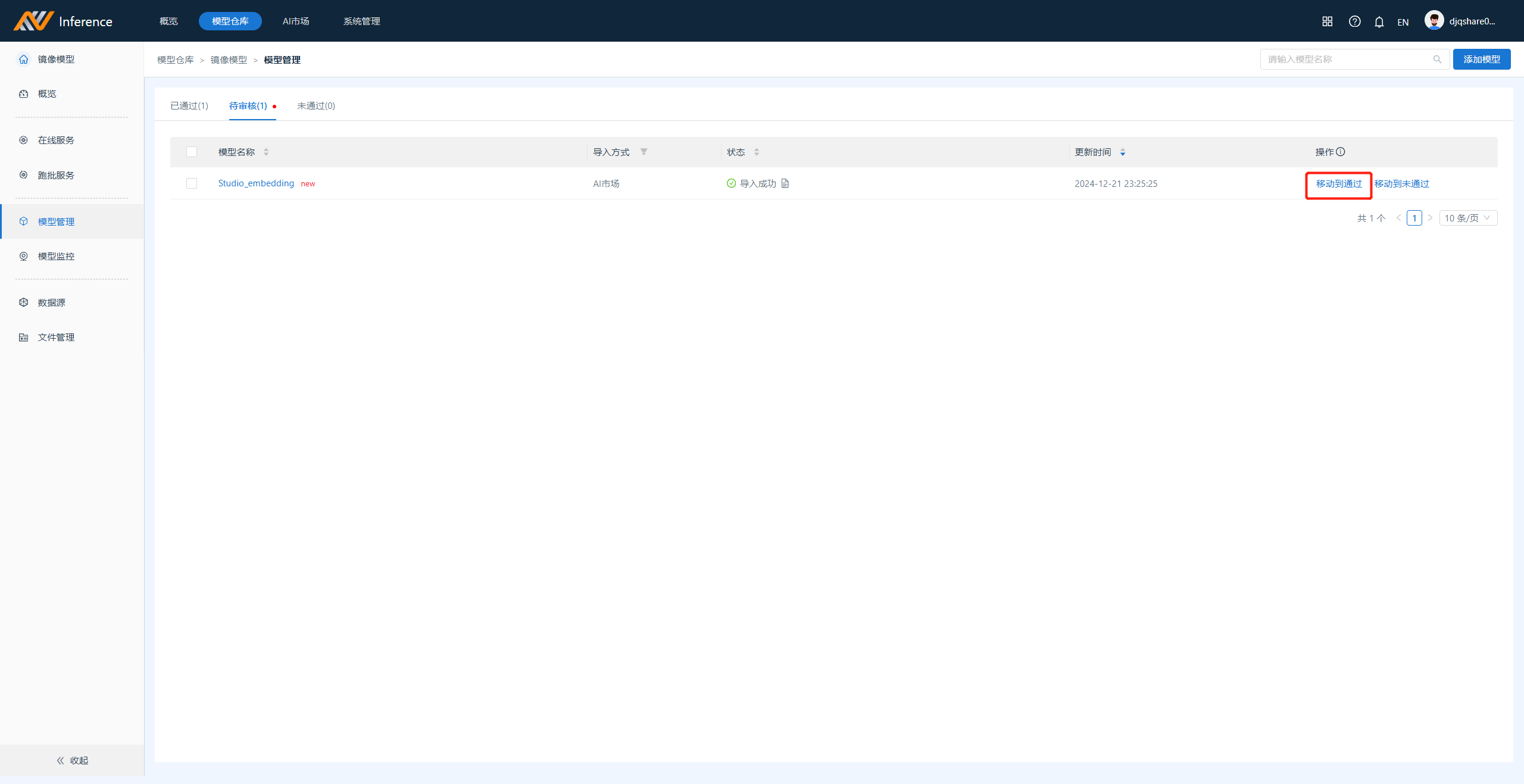Click the info icon beside 操作
Screen dimensions: 1524x784
click(1341, 152)
